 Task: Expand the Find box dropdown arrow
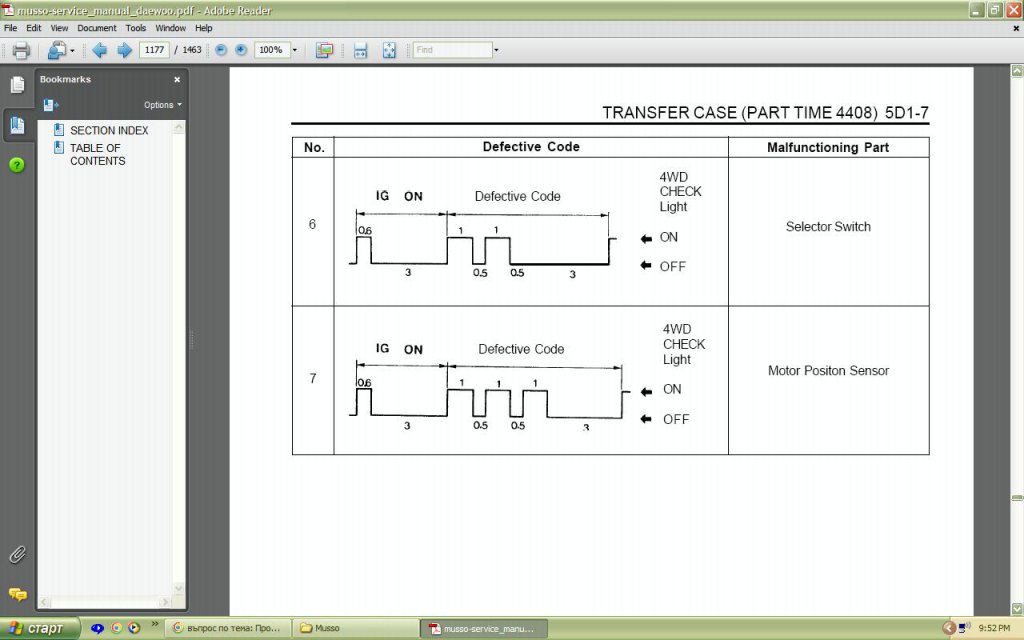(x=496, y=50)
